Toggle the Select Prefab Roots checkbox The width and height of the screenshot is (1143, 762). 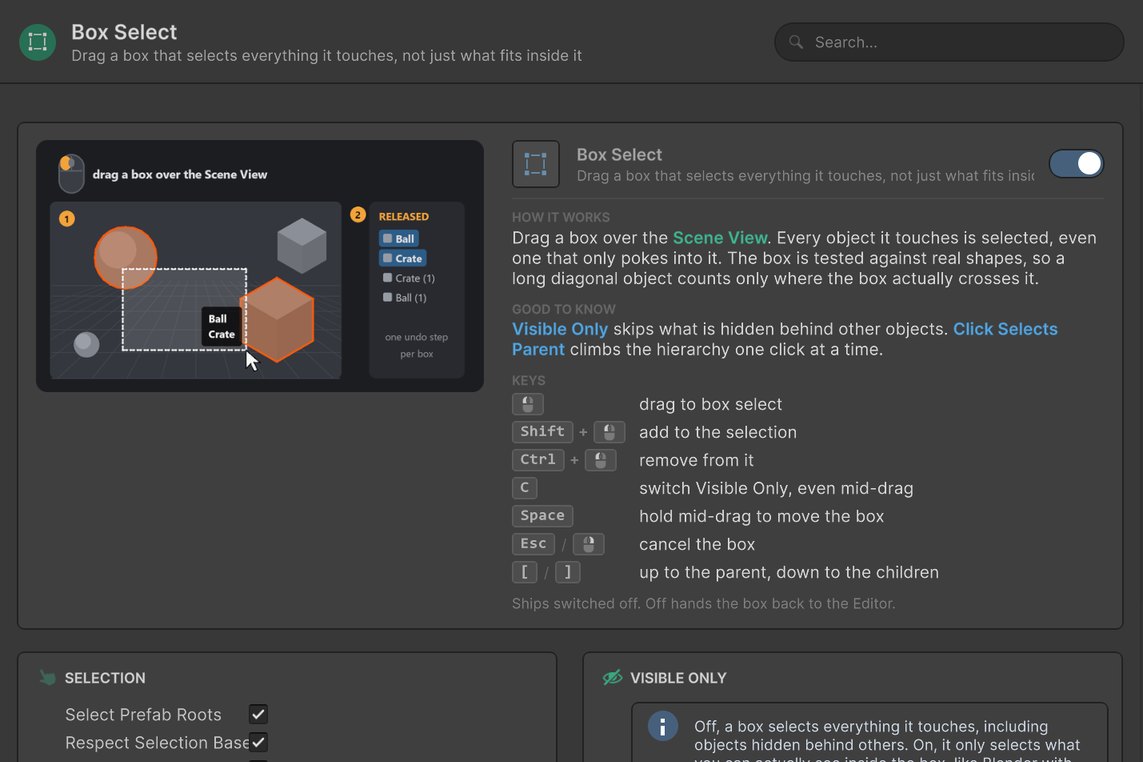coord(258,714)
